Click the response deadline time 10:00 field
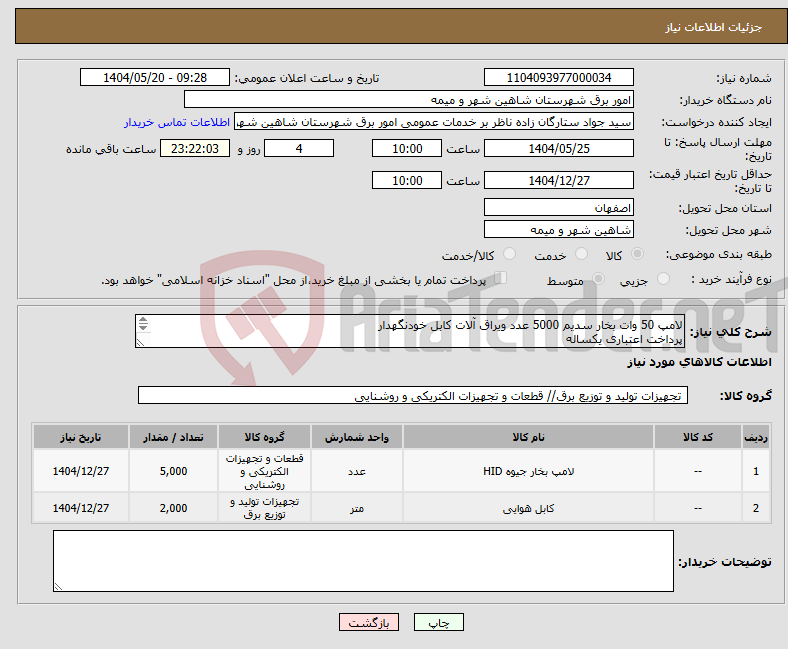Screen dimensions: 788x649 [407, 149]
